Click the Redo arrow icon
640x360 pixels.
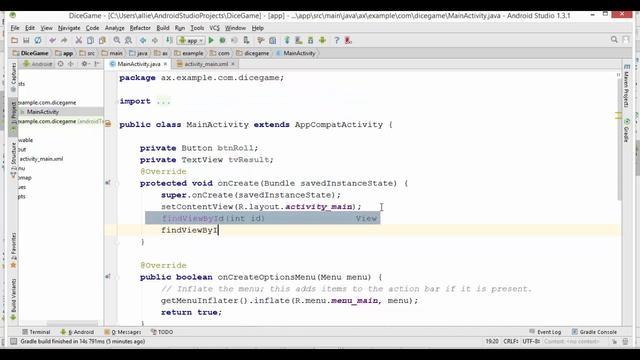coord(64,40)
